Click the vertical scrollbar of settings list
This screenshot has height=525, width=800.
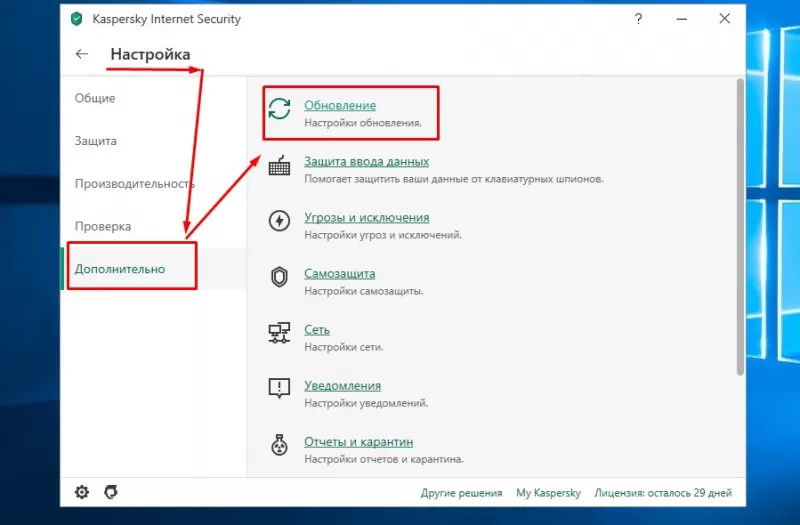pyautogui.click(x=740, y=227)
